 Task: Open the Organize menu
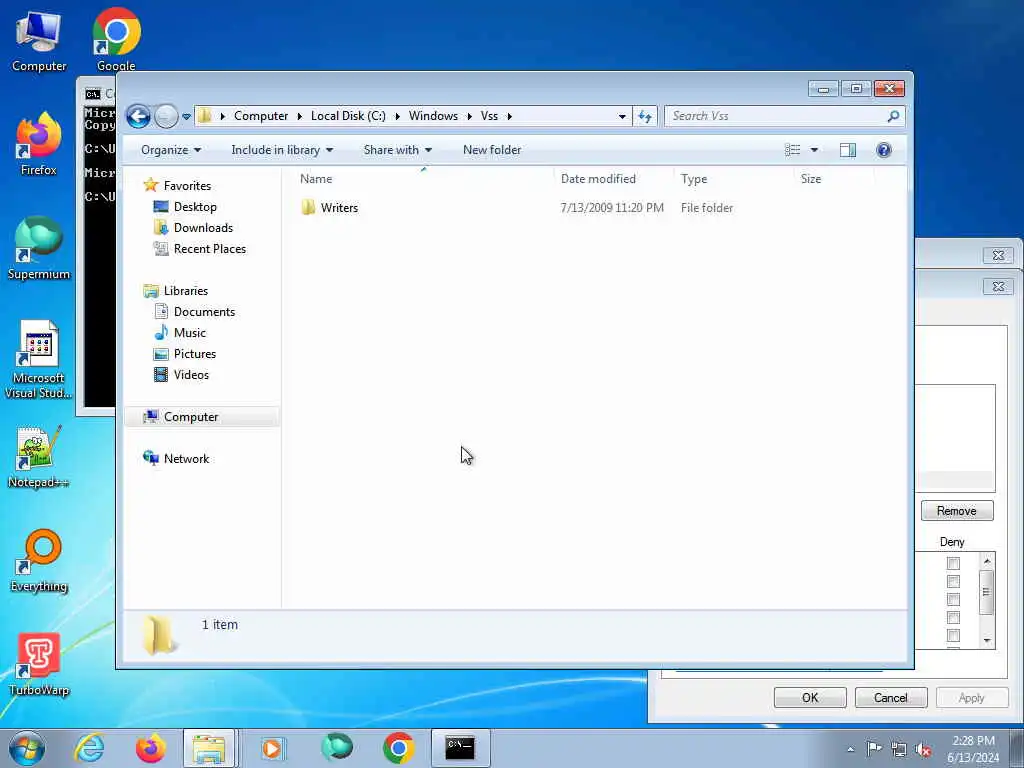point(171,150)
